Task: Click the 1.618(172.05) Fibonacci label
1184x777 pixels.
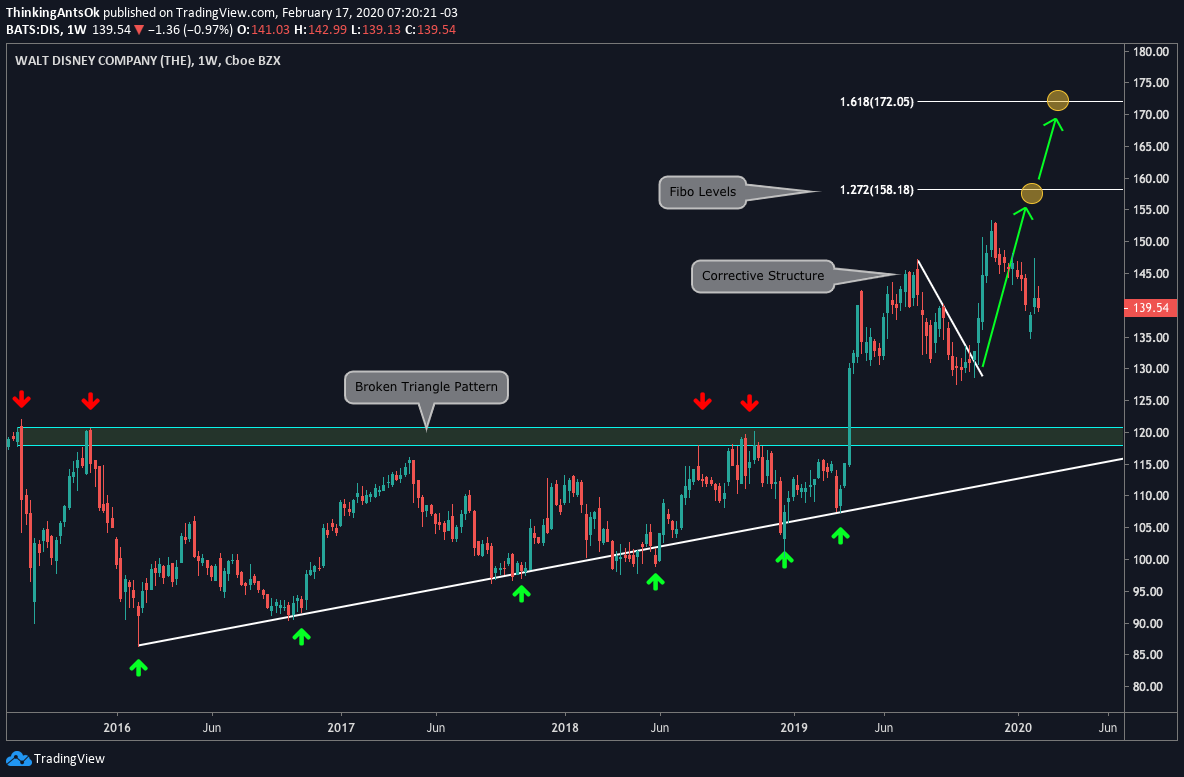Action: pos(877,101)
